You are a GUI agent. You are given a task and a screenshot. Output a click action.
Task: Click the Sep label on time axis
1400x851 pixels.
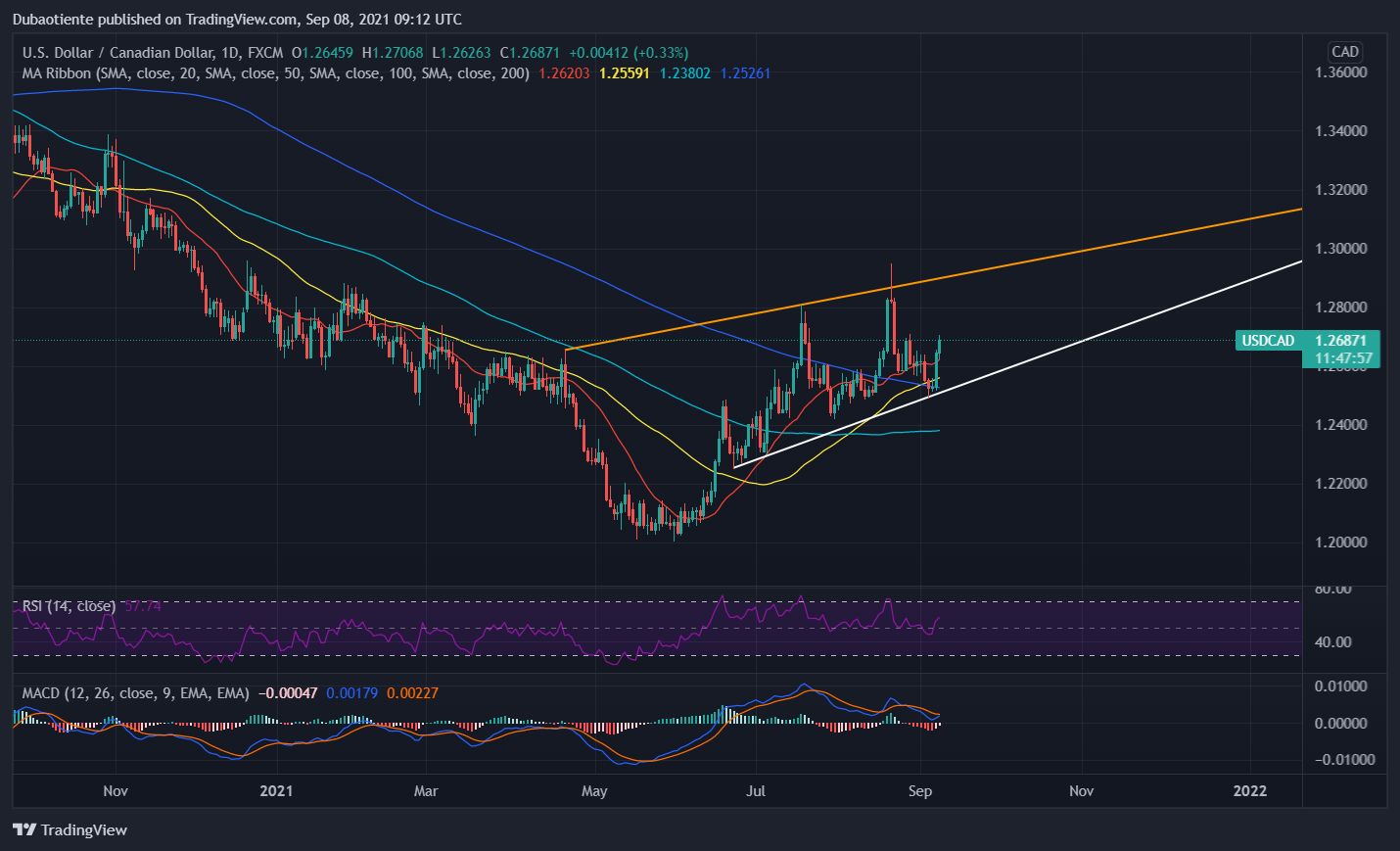point(920,791)
